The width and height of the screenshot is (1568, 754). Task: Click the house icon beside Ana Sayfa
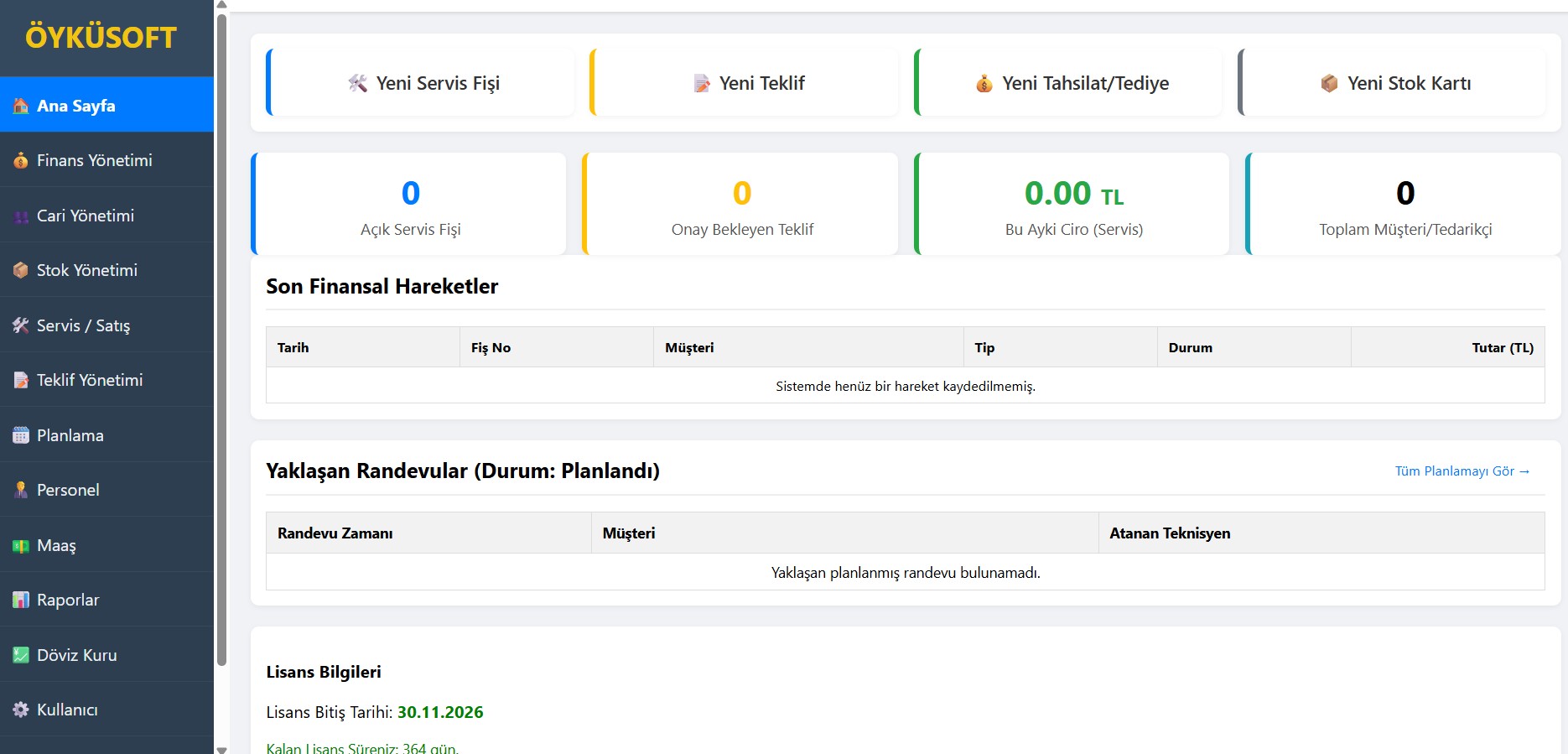coord(21,106)
